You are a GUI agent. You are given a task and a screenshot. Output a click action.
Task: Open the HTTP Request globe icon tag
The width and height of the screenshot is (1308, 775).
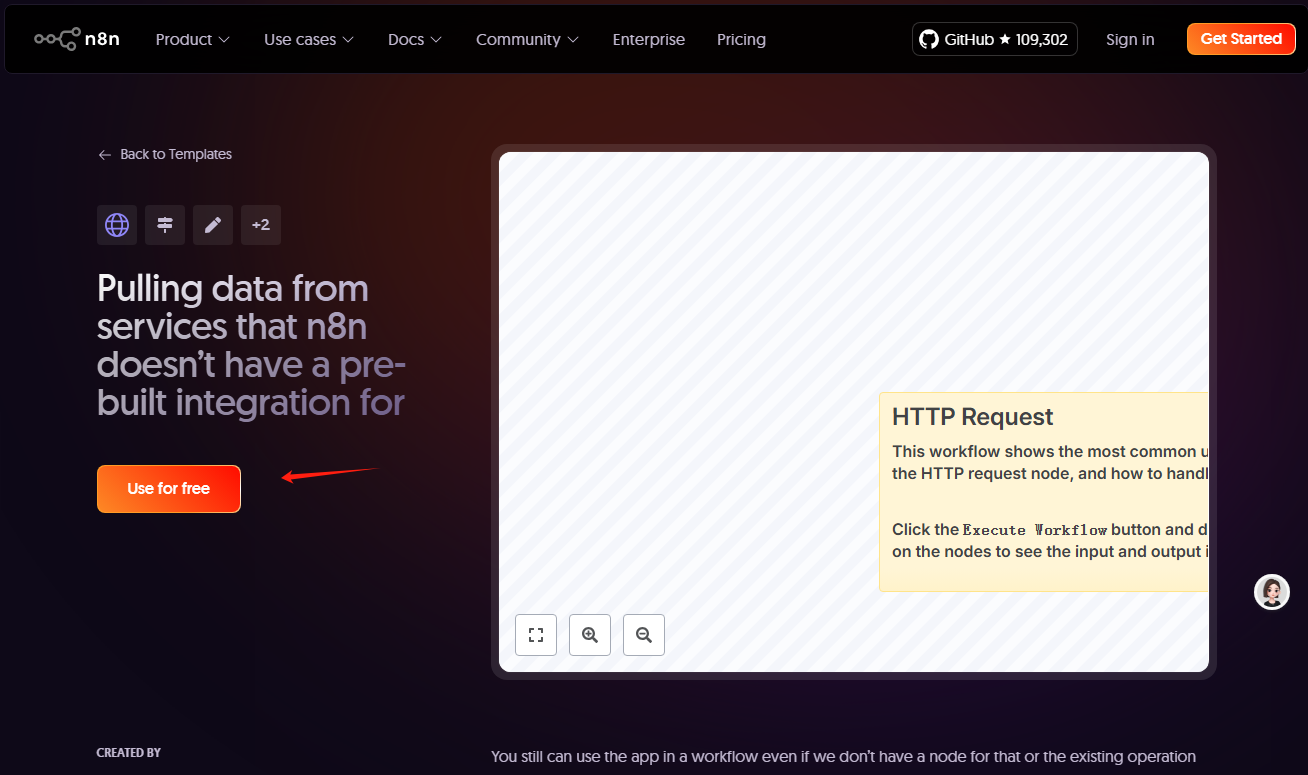pyautogui.click(x=117, y=225)
